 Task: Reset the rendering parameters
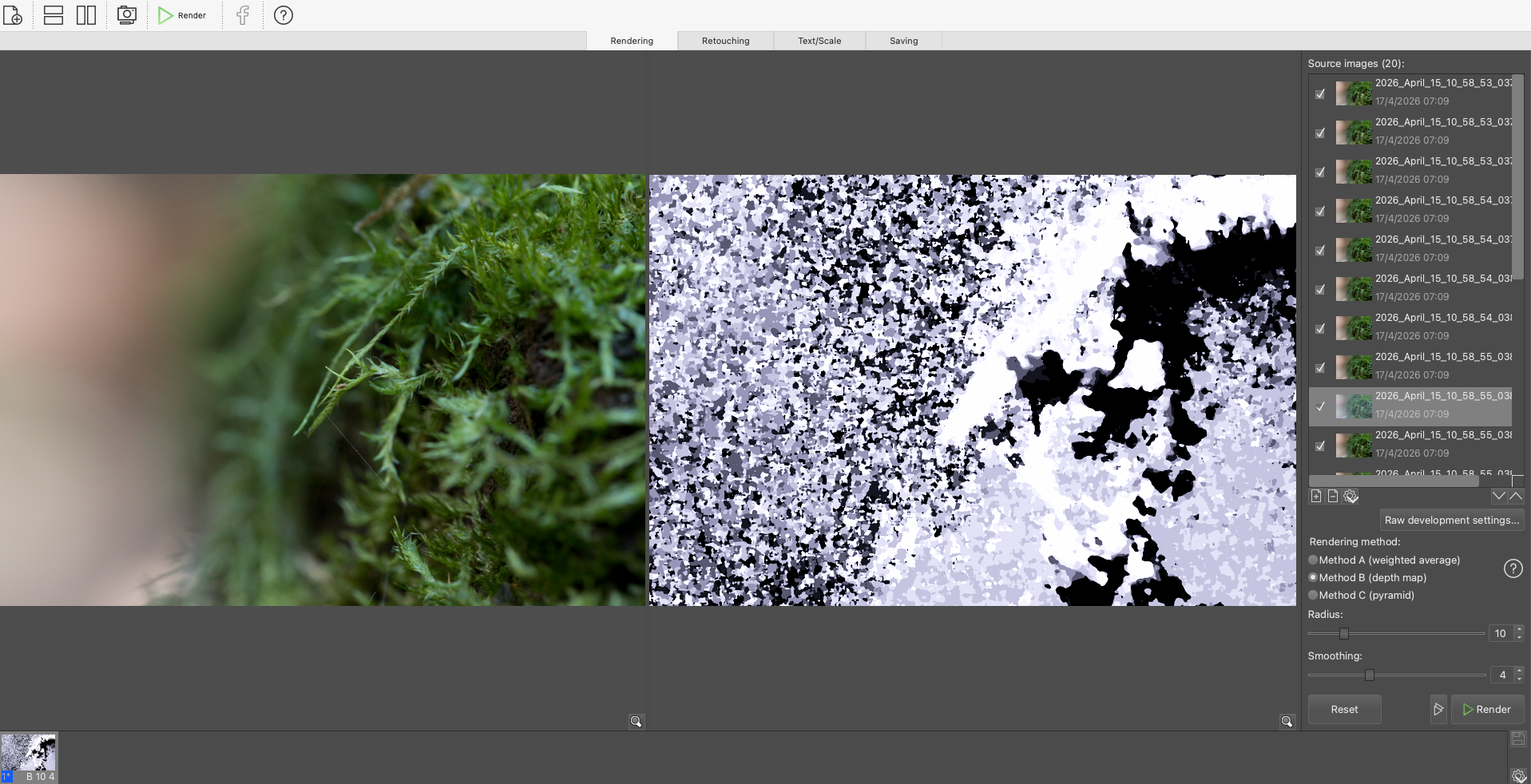pos(1343,709)
